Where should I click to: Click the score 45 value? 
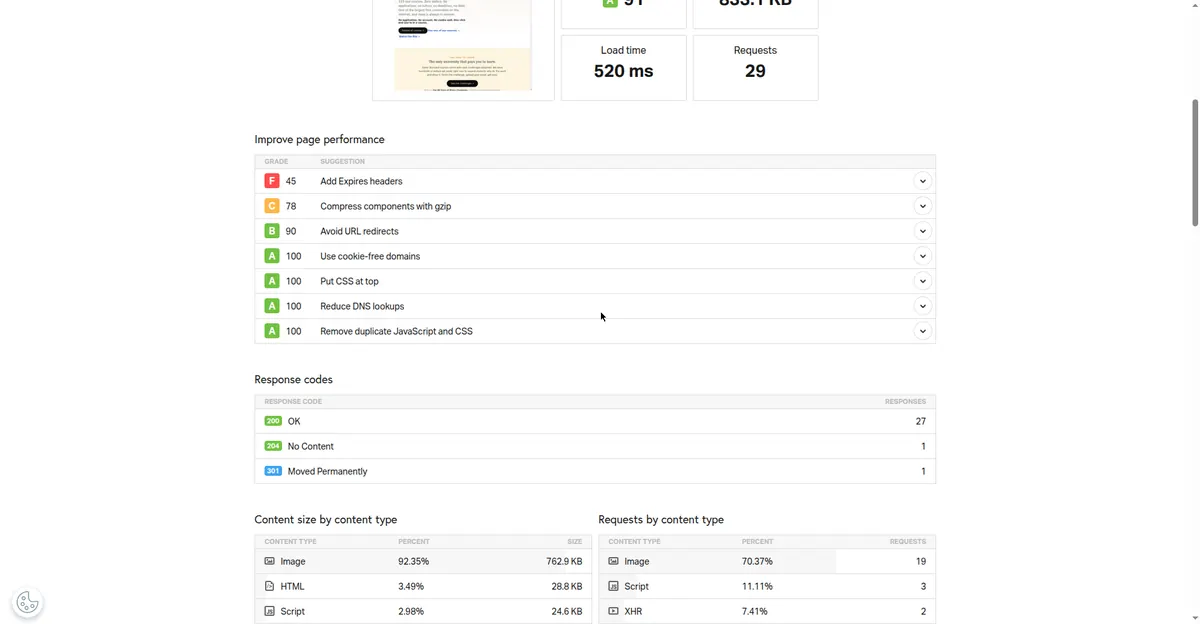(x=291, y=181)
